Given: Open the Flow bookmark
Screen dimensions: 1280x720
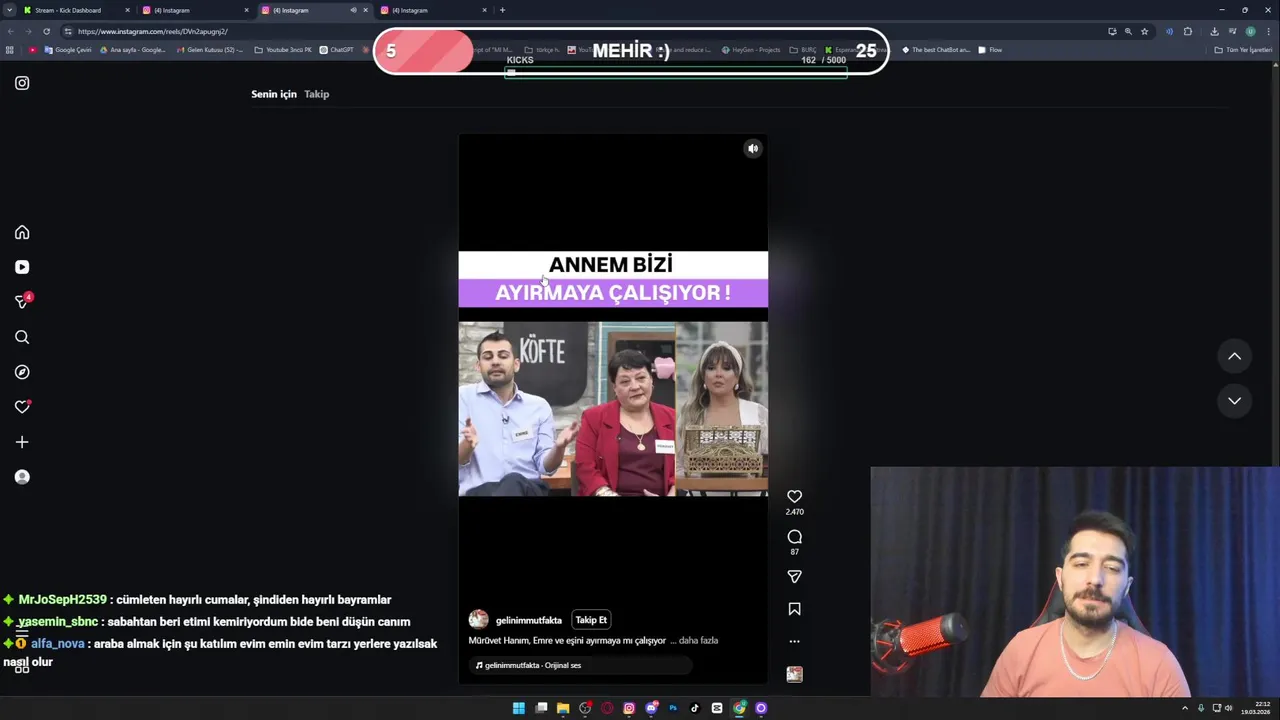Looking at the screenshot, I should 990,50.
